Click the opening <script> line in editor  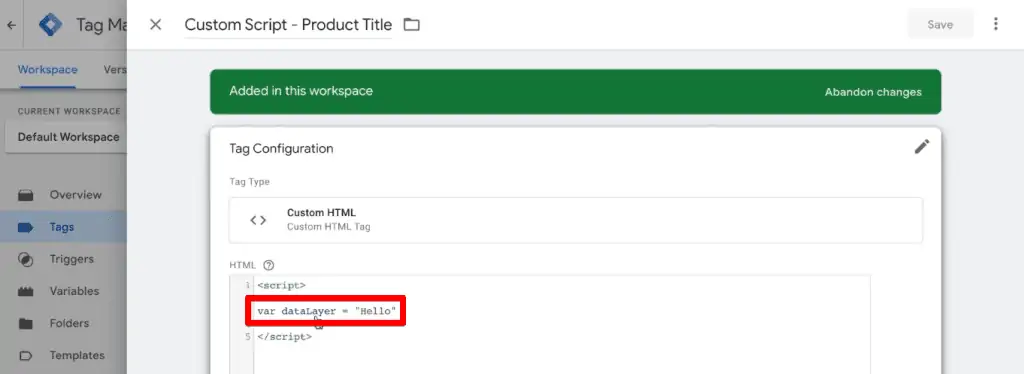click(281, 285)
